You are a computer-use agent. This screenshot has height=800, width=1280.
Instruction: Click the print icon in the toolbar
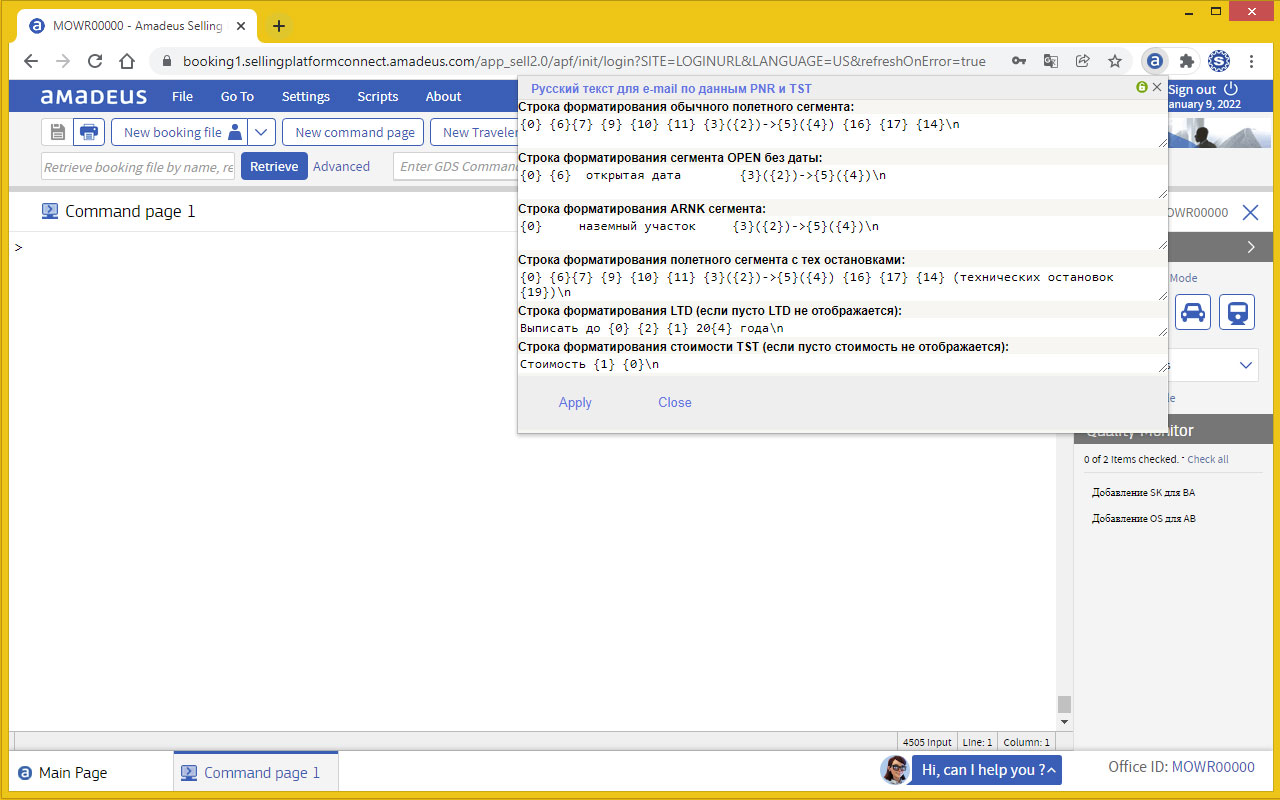(x=89, y=132)
